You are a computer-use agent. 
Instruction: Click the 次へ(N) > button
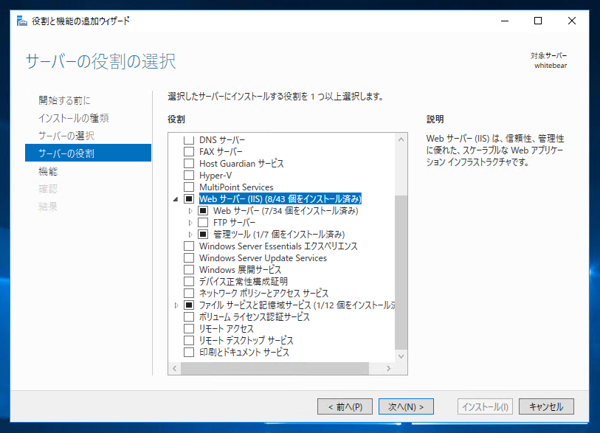pos(406,407)
